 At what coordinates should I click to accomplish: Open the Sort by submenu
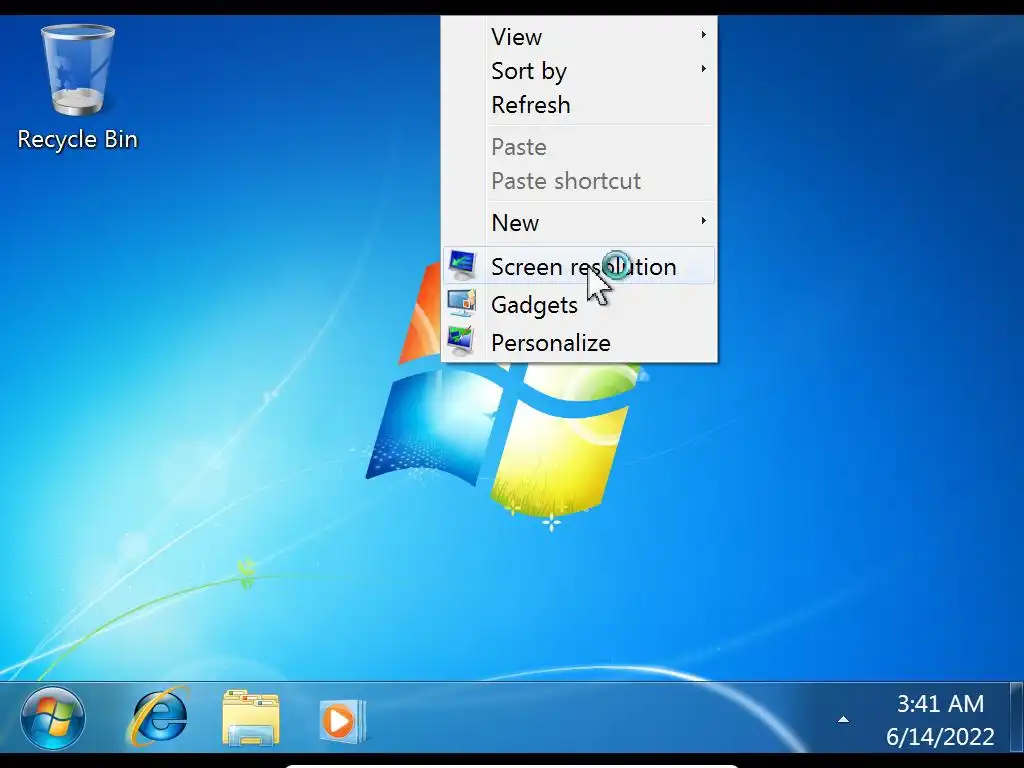(579, 71)
